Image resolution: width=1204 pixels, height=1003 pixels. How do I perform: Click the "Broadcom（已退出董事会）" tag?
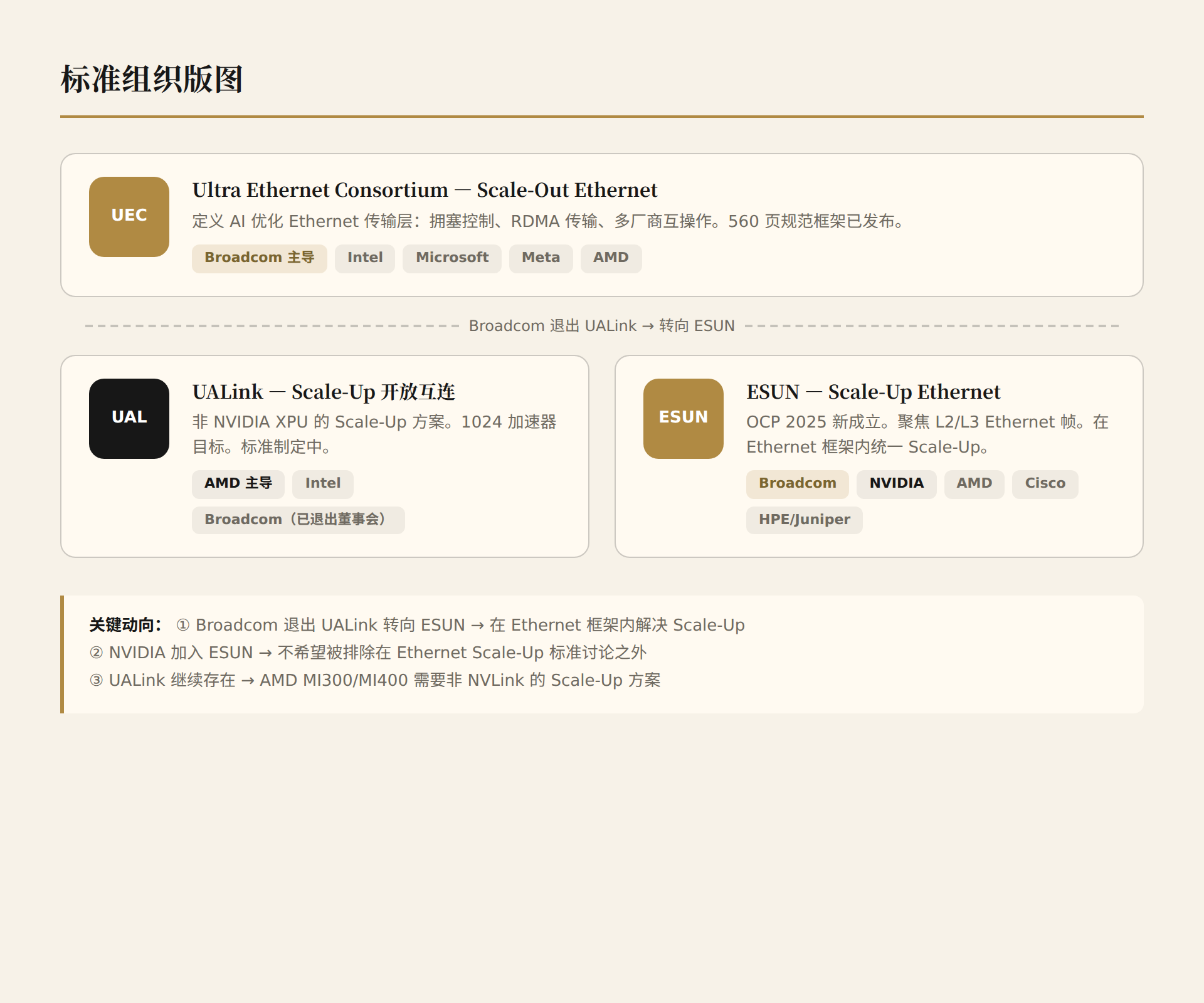(298, 520)
